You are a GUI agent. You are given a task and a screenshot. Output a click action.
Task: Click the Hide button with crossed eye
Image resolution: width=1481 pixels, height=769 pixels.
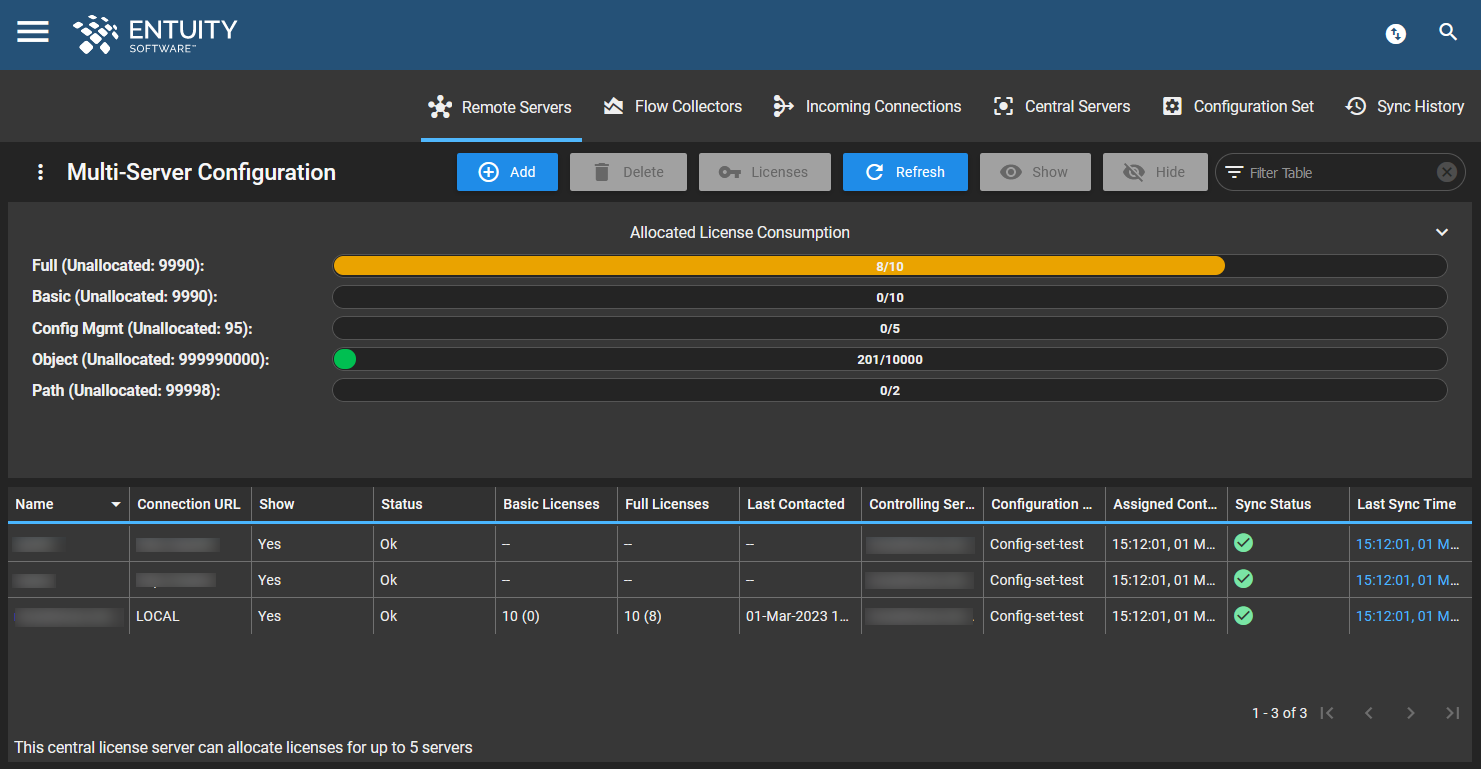1155,172
